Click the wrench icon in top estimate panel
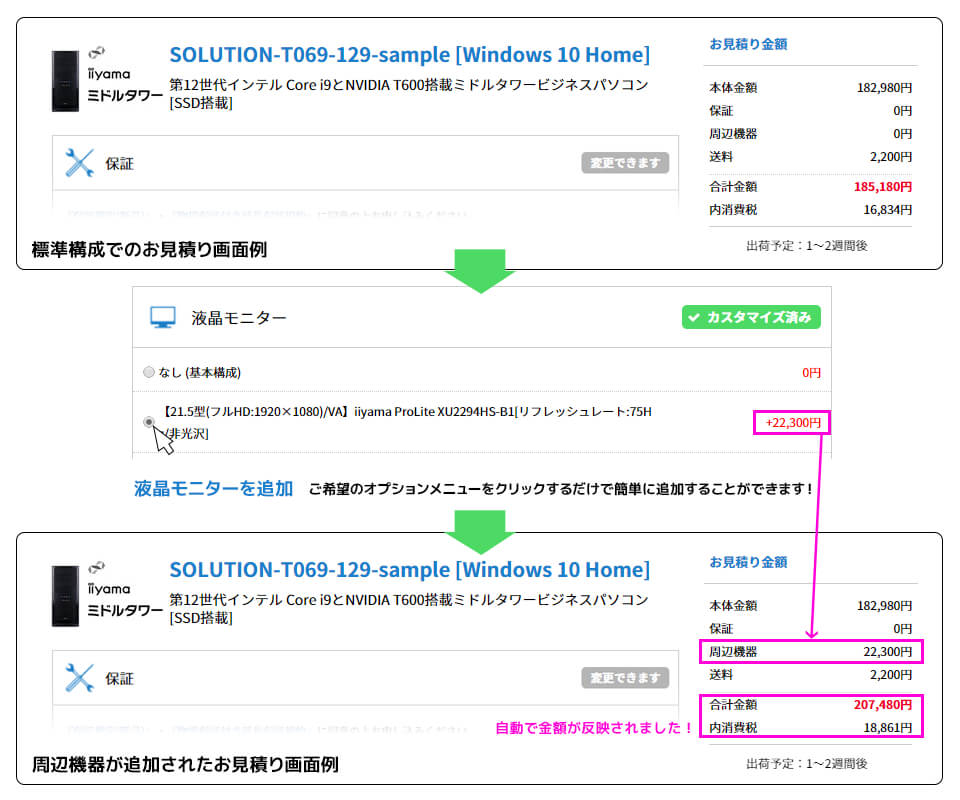 (x=80, y=163)
